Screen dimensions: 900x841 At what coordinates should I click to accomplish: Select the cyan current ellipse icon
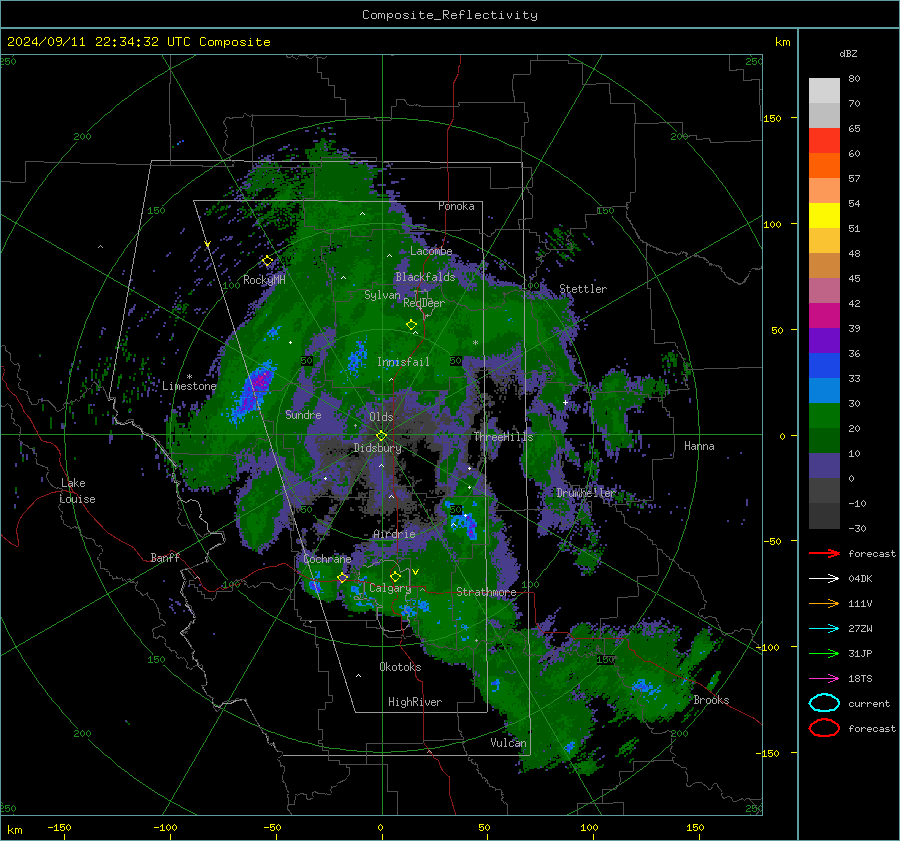point(824,703)
